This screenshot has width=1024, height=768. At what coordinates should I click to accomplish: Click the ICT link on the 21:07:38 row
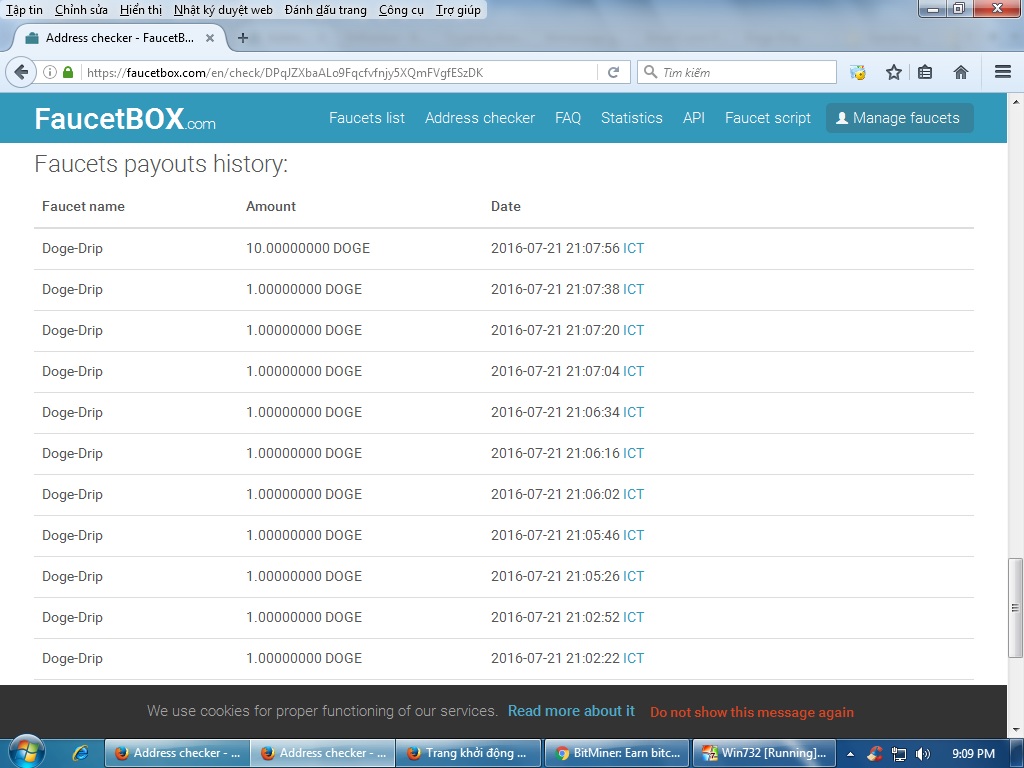pyautogui.click(x=633, y=289)
